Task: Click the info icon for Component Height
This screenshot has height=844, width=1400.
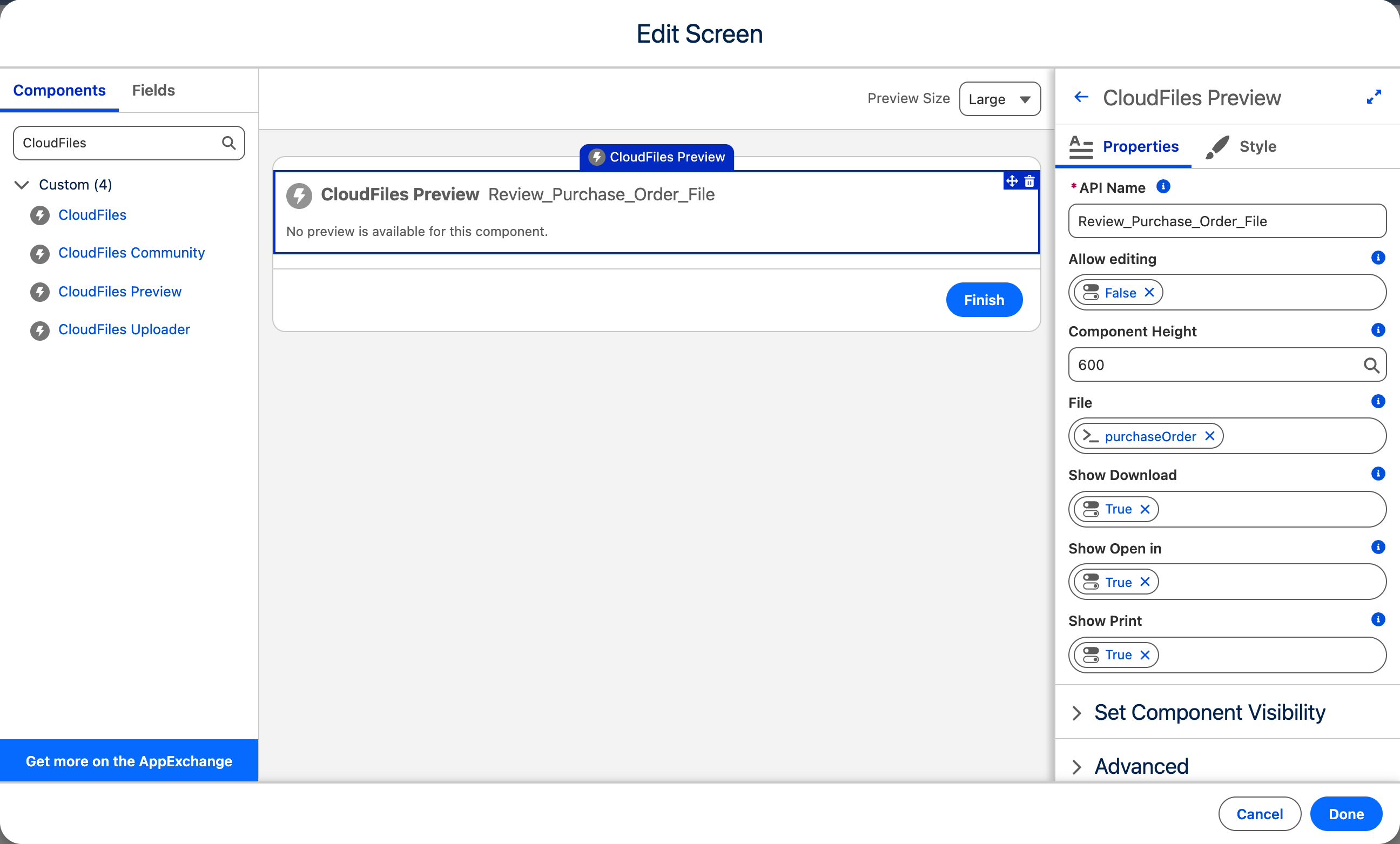Action: point(1378,330)
